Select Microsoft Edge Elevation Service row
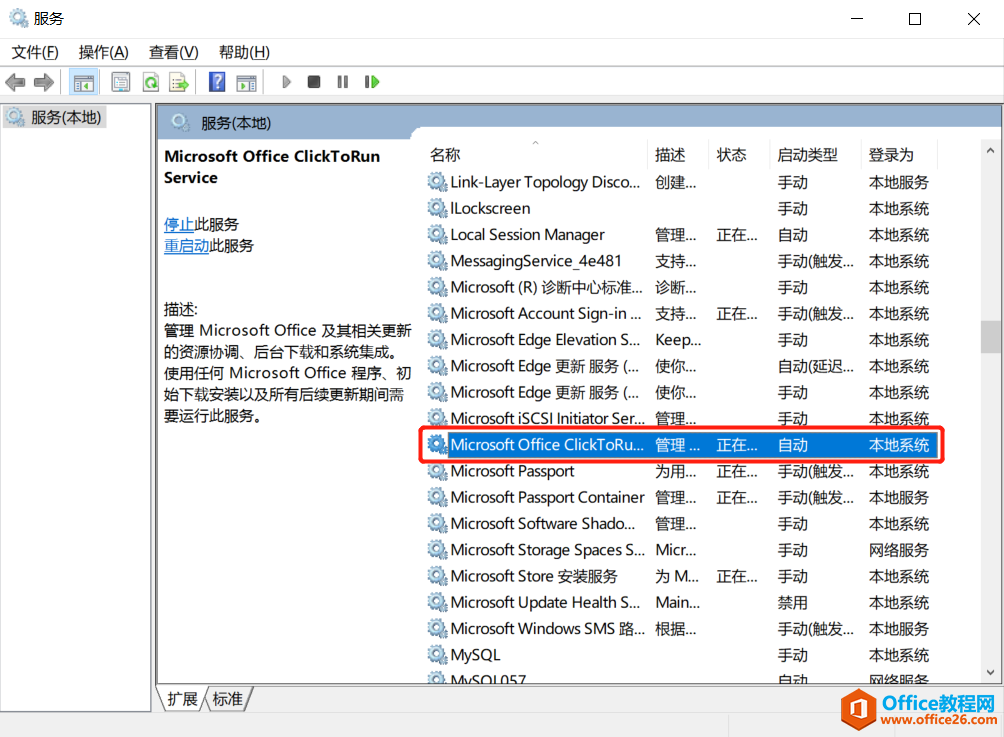The width and height of the screenshot is (1004, 737). 680,340
